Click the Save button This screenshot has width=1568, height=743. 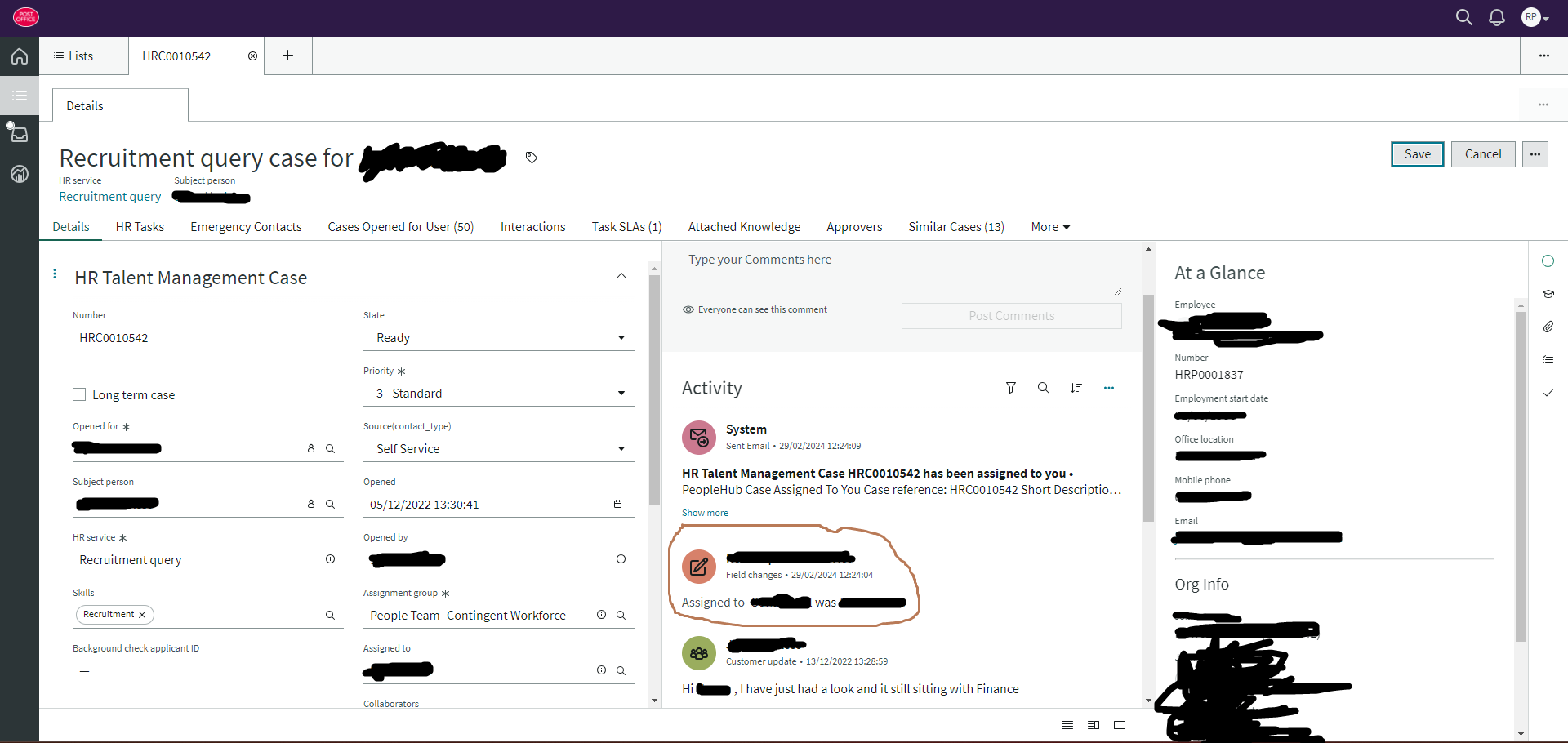point(1417,153)
